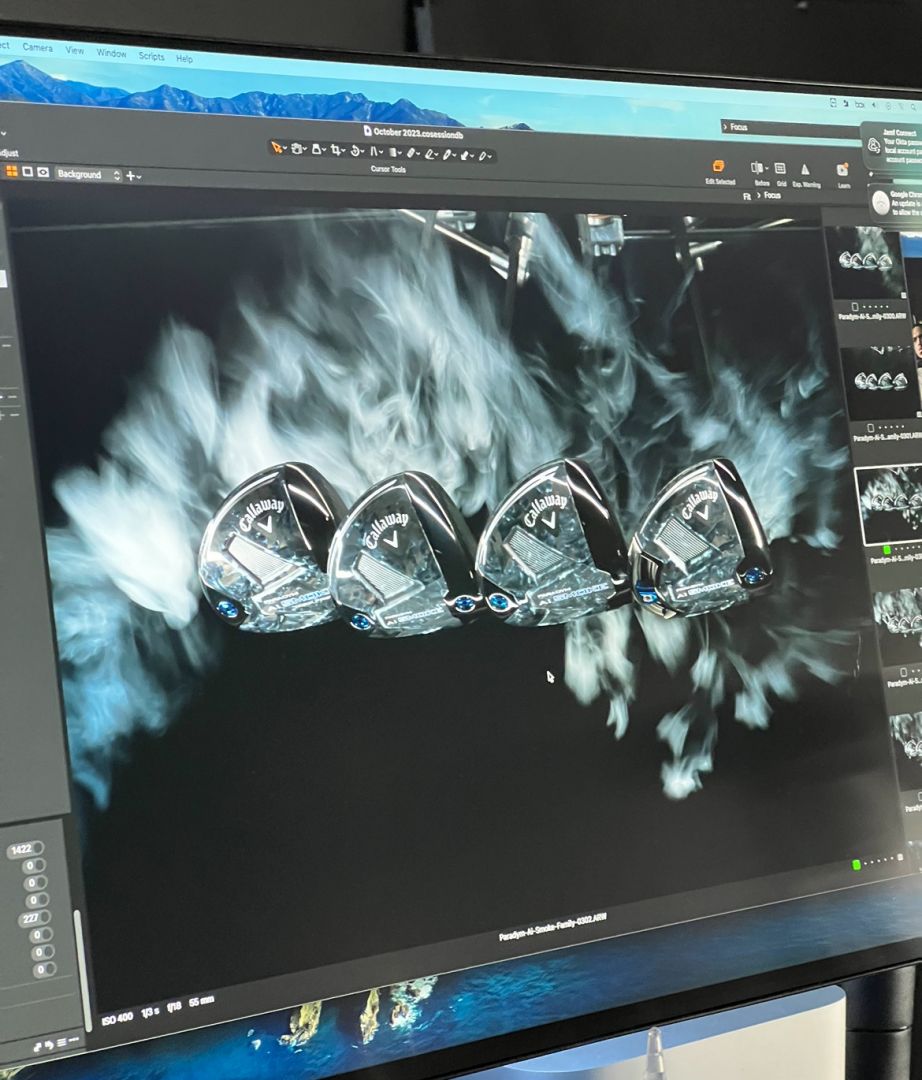
Task: Click the three-lines list icon at panel bottom
Action: pyautogui.click(x=61, y=1043)
